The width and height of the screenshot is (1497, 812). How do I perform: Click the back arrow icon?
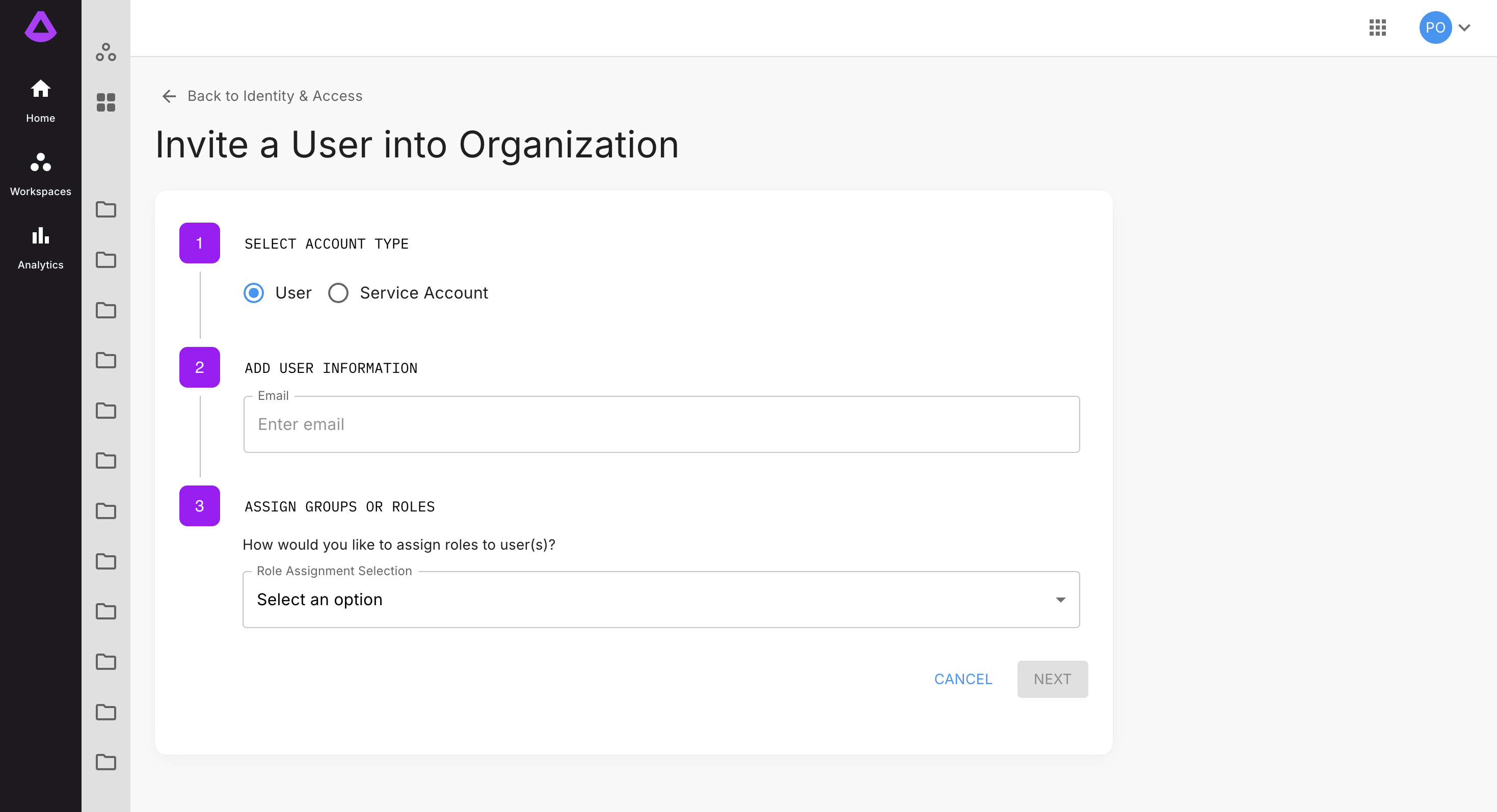click(169, 96)
